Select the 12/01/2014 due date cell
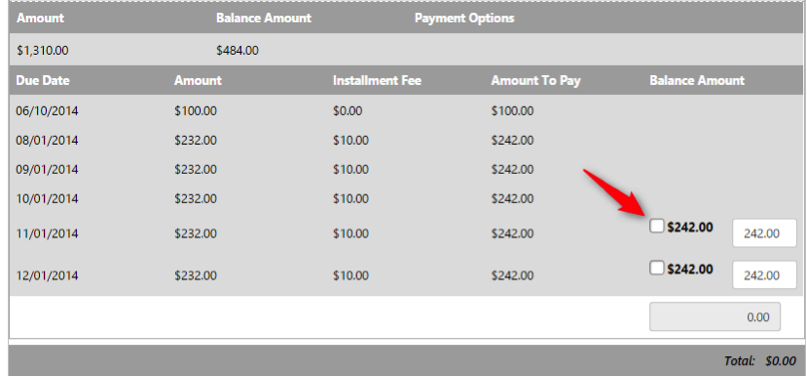This screenshot has width=807, height=377. click(x=47, y=276)
